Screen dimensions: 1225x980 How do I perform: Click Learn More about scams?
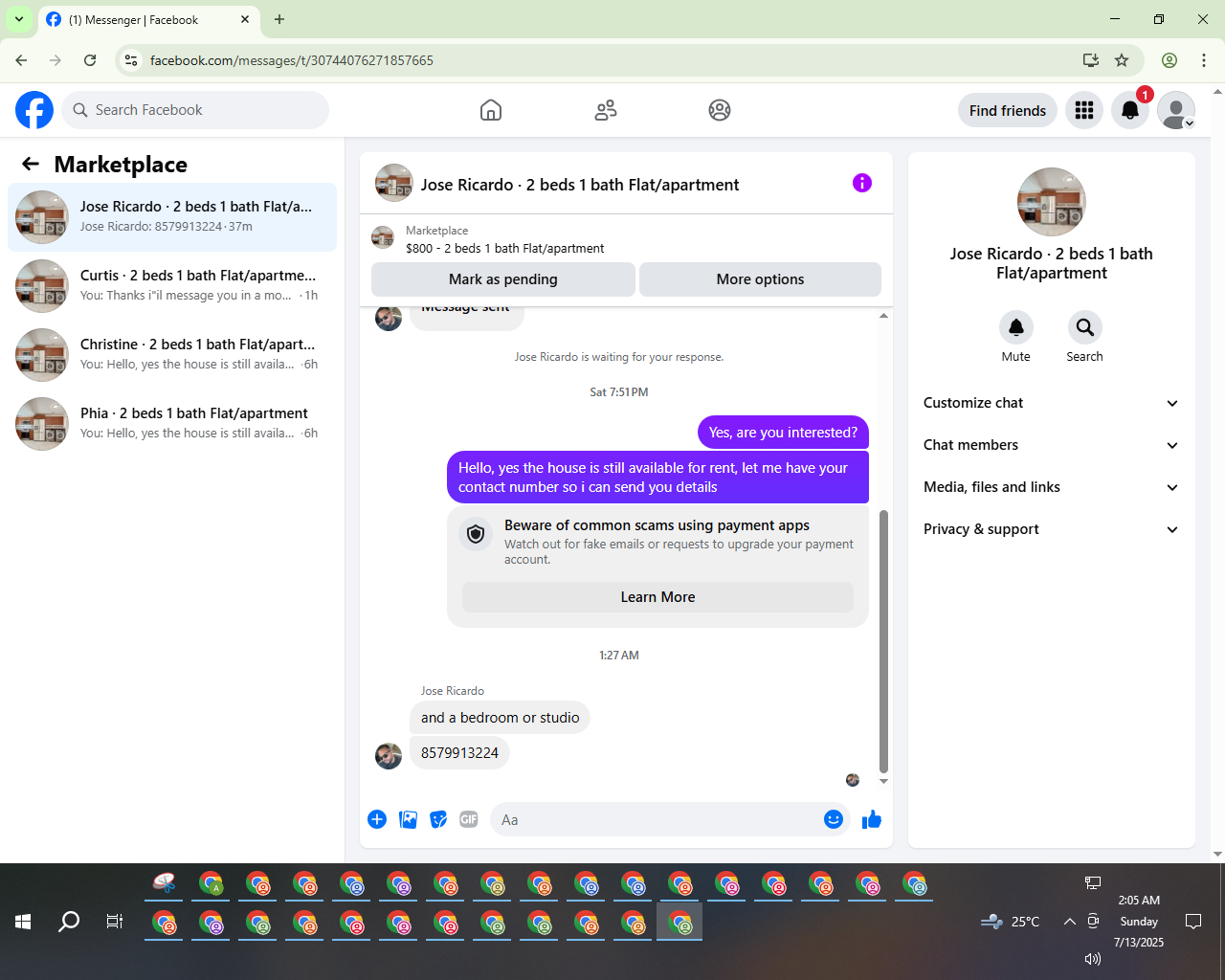[x=657, y=597]
